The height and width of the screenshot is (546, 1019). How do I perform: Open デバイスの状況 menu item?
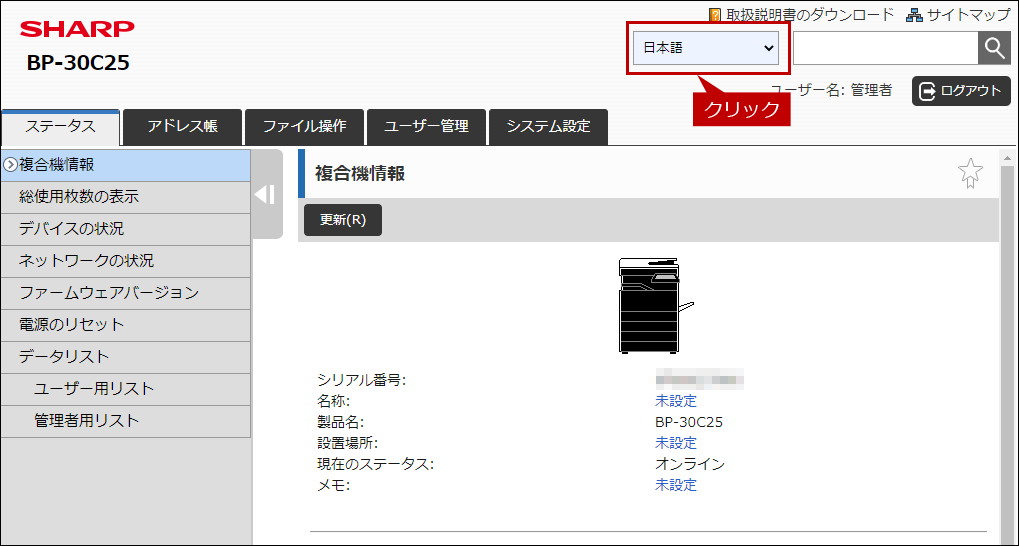click(125, 229)
